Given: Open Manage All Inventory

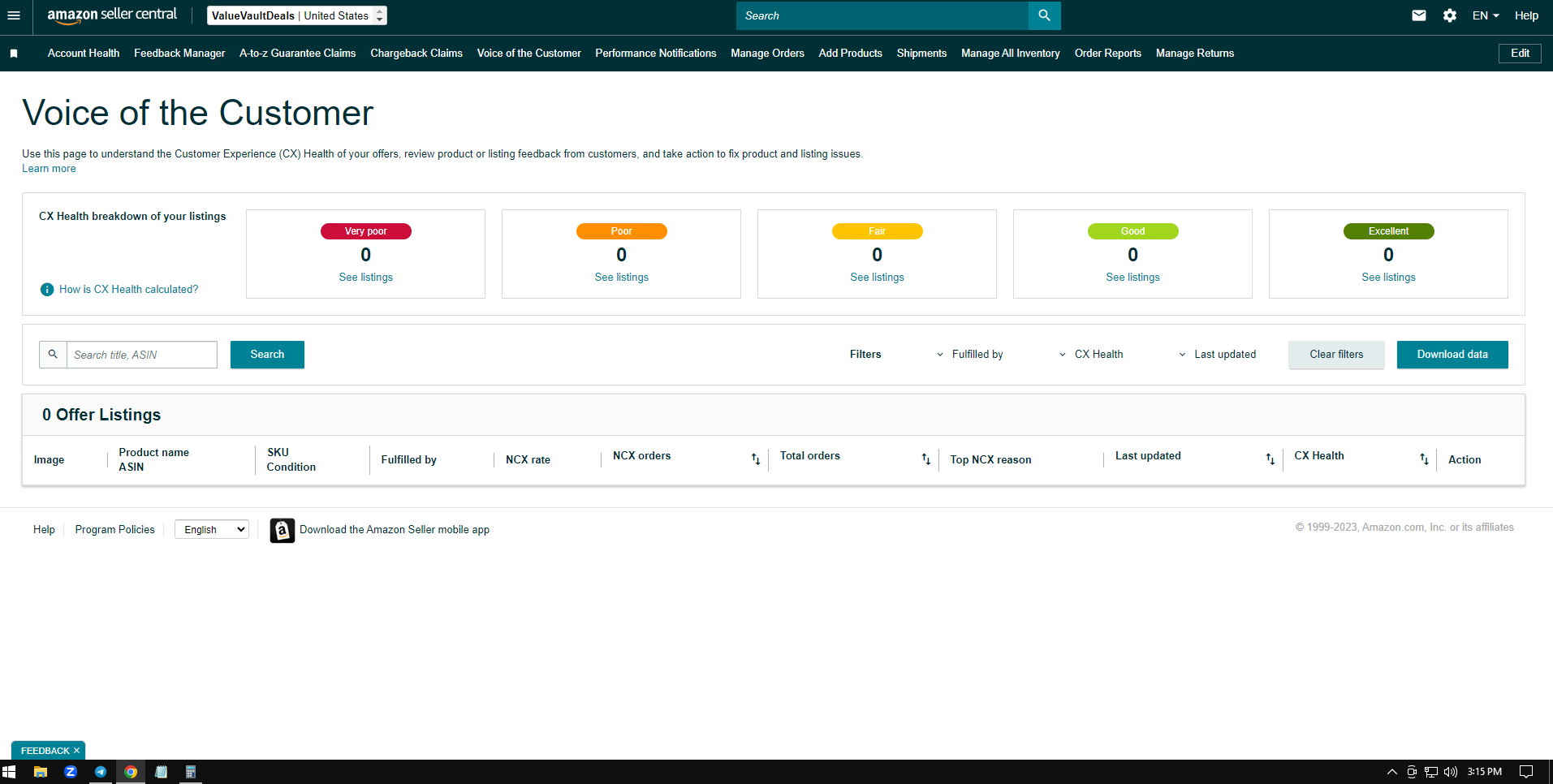Looking at the screenshot, I should (x=1011, y=54).
